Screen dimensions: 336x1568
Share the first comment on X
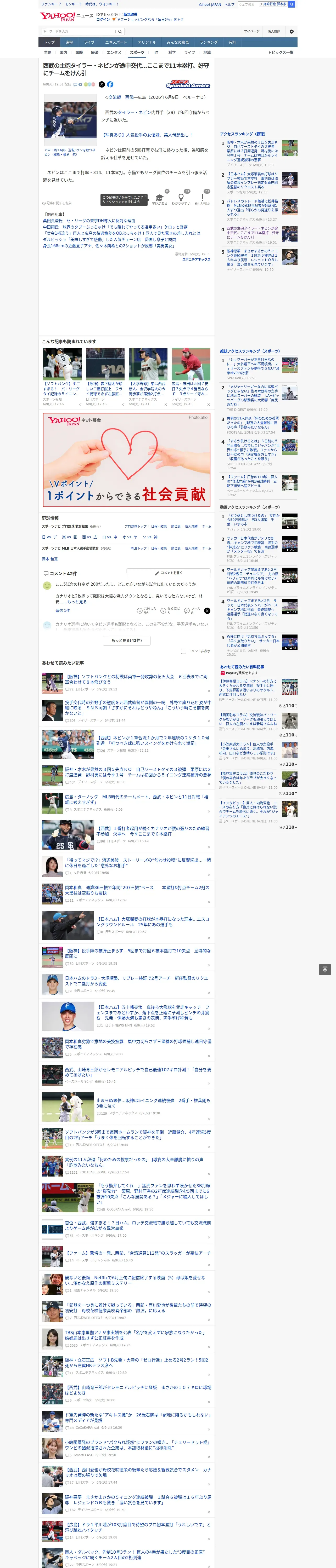[207, 610]
